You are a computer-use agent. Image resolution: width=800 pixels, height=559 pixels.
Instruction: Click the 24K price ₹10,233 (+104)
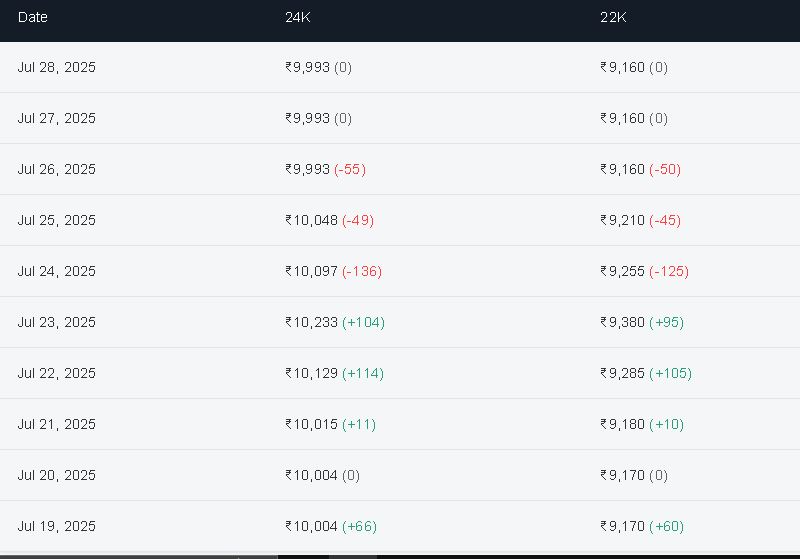coord(335,322)
